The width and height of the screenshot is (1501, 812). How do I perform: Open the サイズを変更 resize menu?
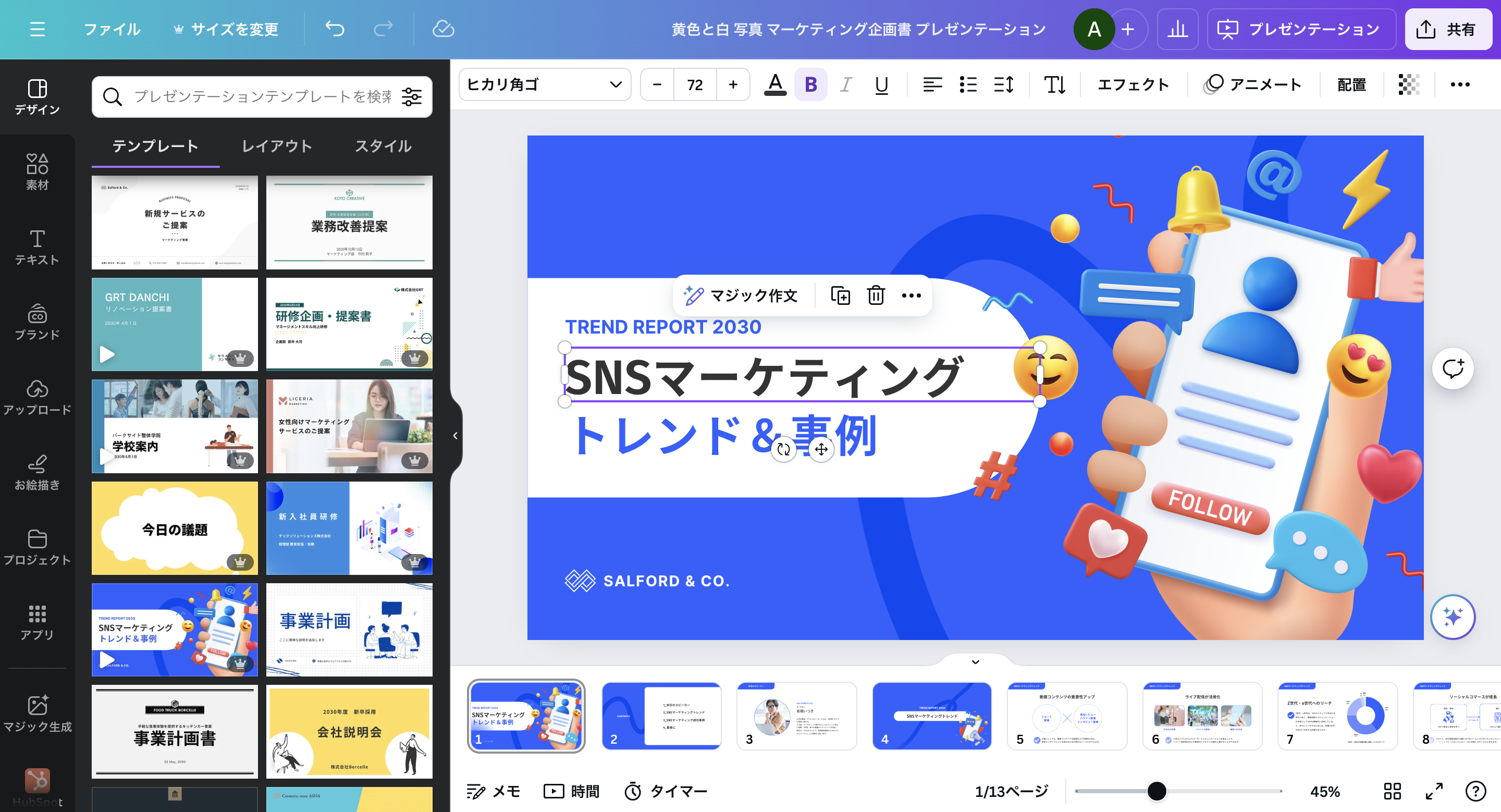(226, 29)
